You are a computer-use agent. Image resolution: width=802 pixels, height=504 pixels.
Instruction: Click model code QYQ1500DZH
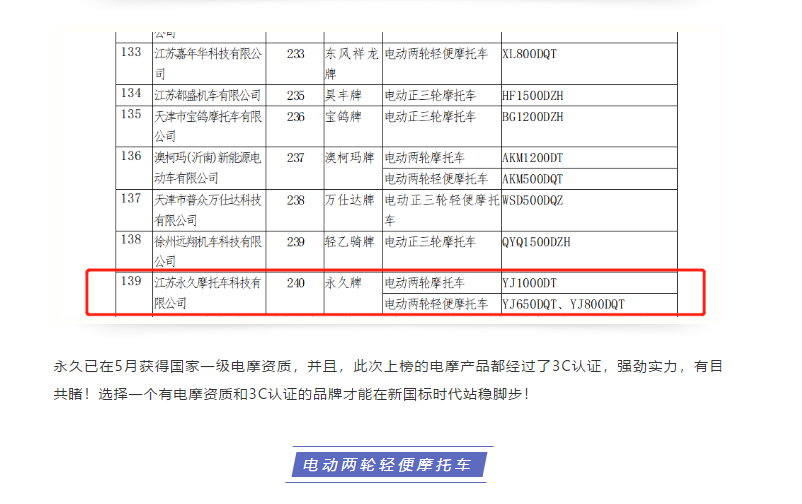point(536,242)
